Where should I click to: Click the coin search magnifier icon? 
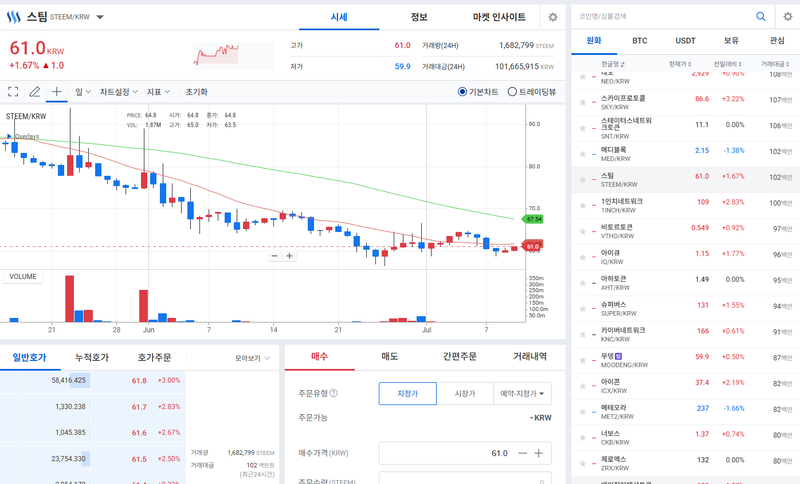point(761,16)
